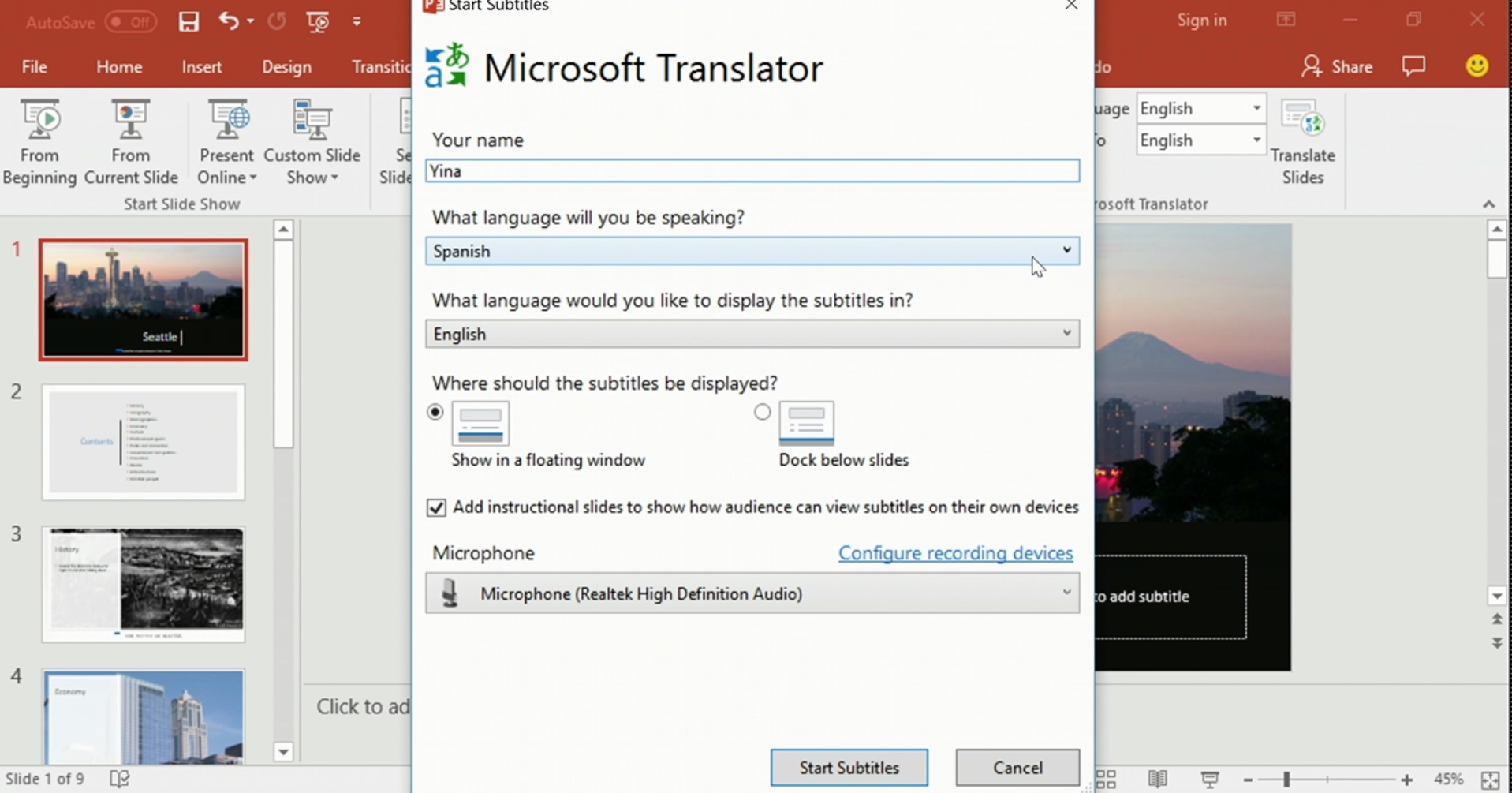Open the Microphone device dropdown
The image size is (1512, 793).
752,593
